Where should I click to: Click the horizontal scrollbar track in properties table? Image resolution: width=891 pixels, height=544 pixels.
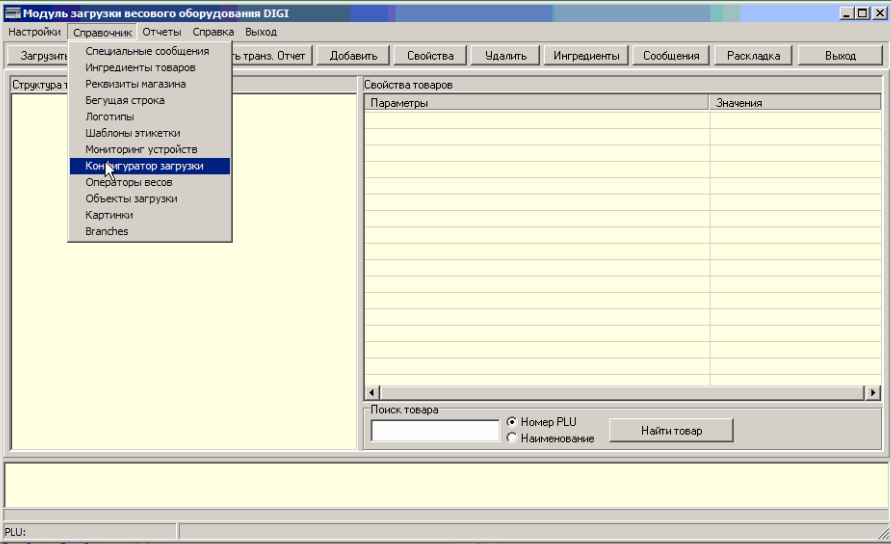tap(622, 392)
